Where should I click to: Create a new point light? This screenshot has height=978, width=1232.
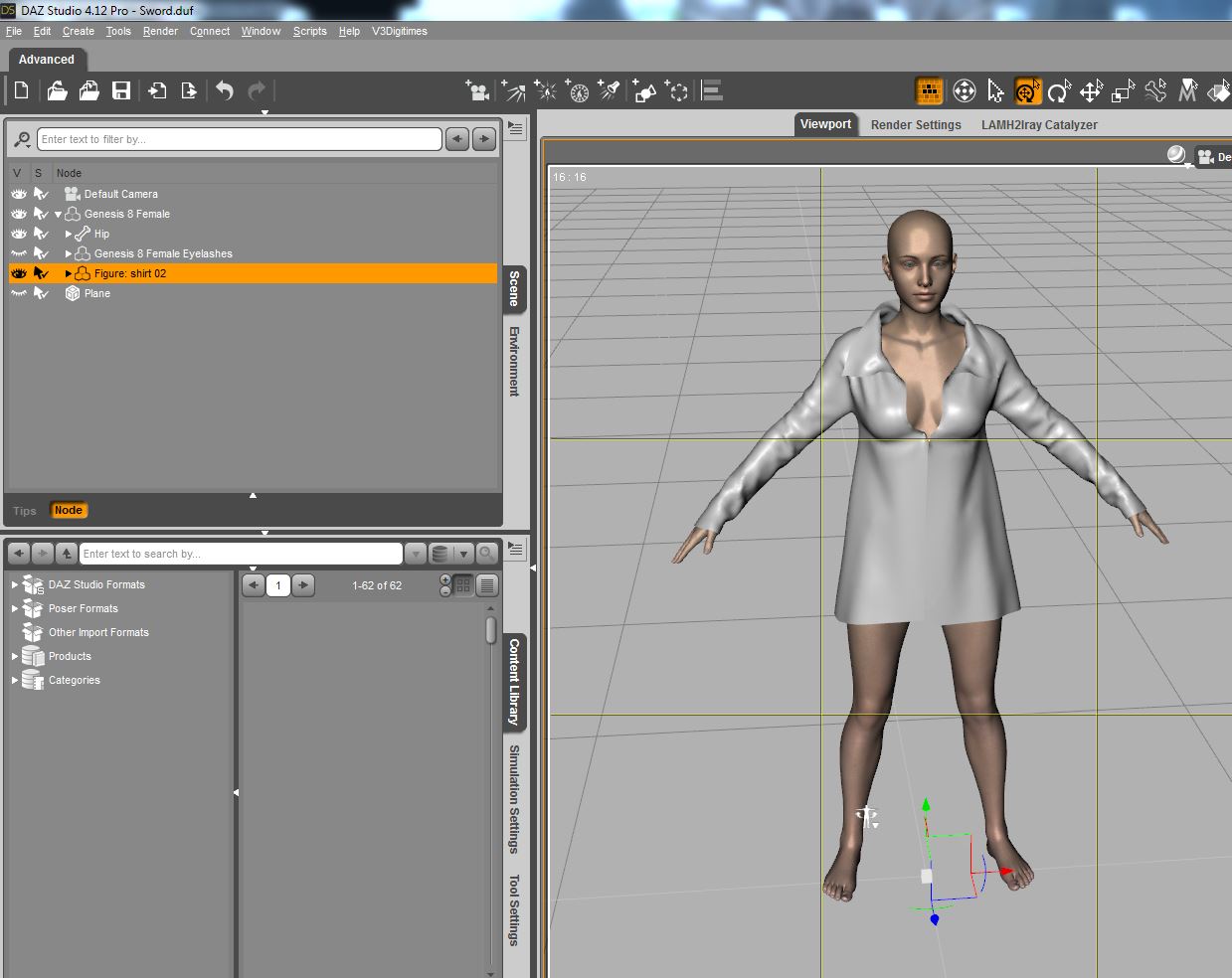545,91
